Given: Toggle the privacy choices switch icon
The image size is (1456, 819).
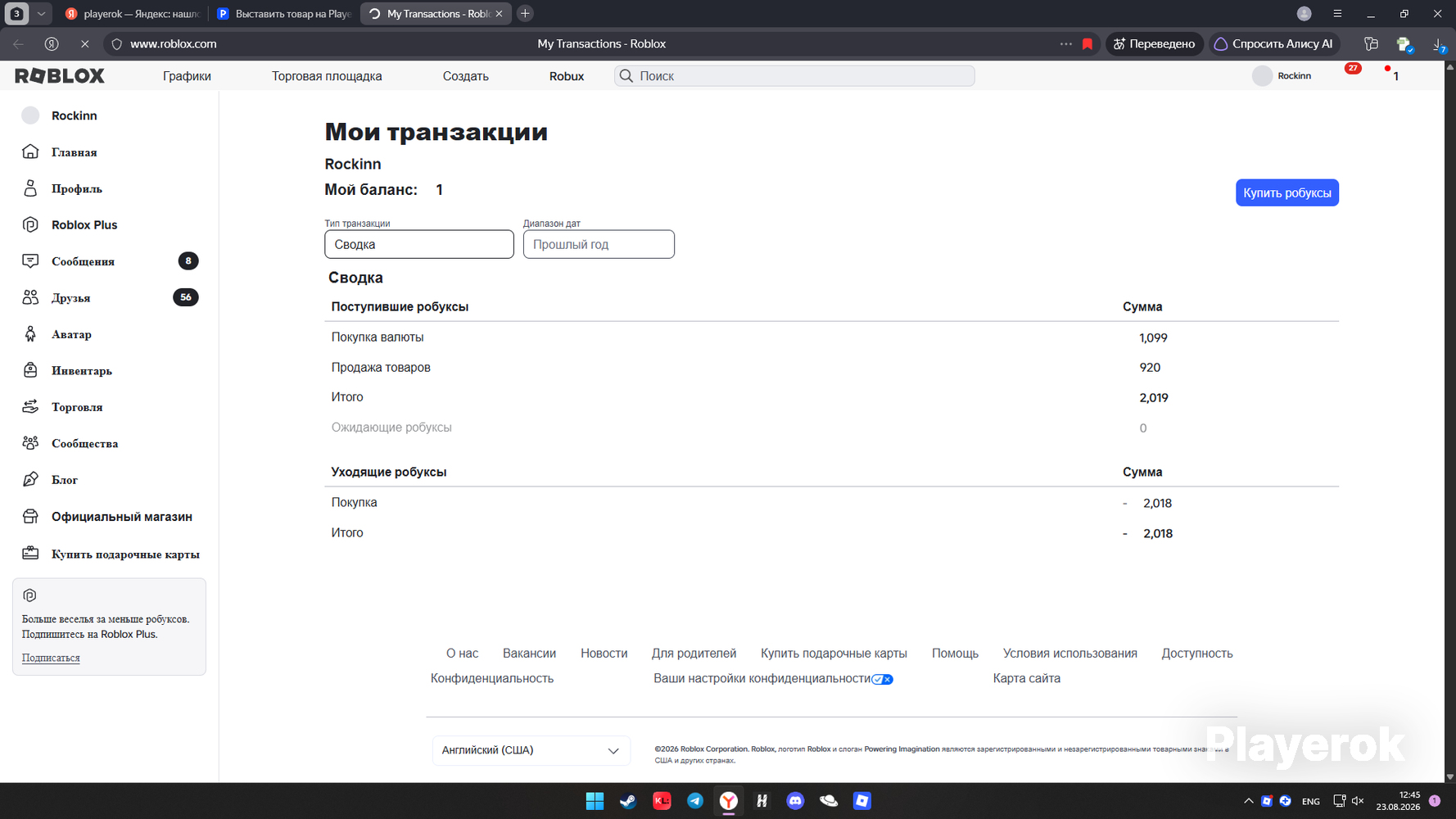Looking at the screenshot, I should [x=882, y=679].
